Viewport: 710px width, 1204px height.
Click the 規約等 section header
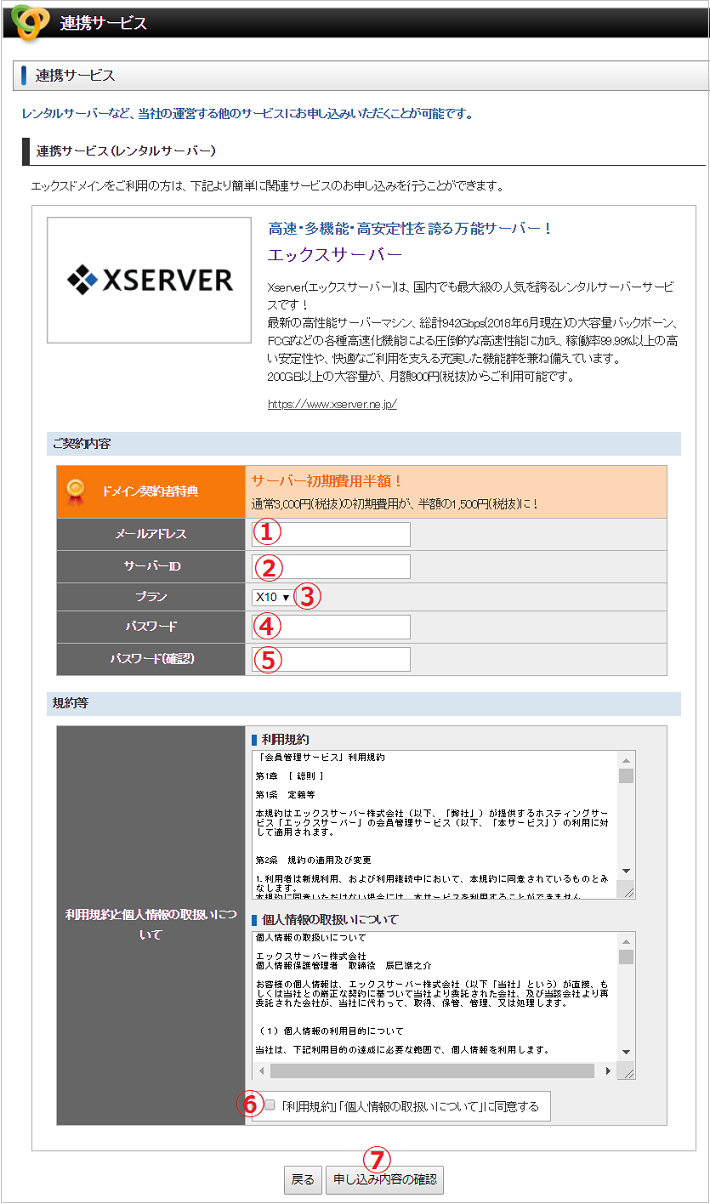(x=364, y=703)
